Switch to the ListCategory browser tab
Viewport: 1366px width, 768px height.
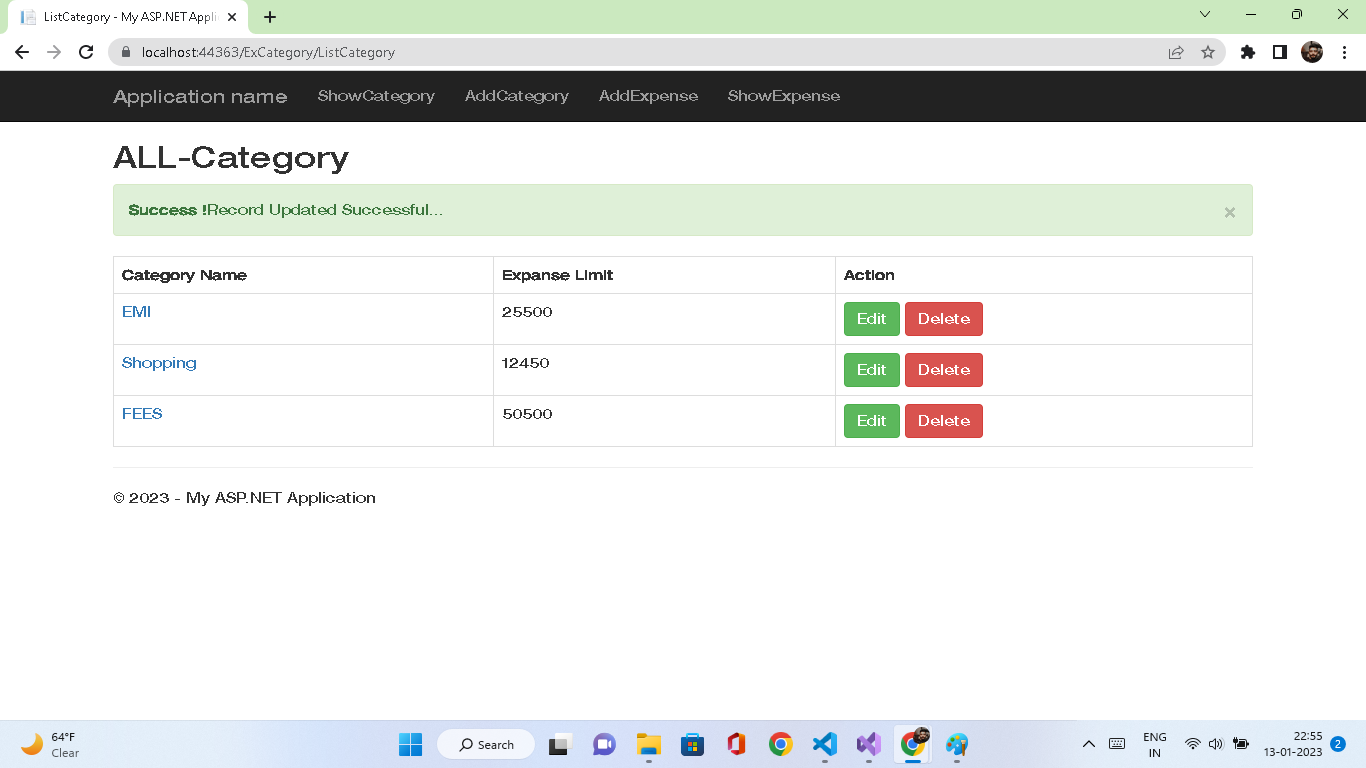click(120, 16)
